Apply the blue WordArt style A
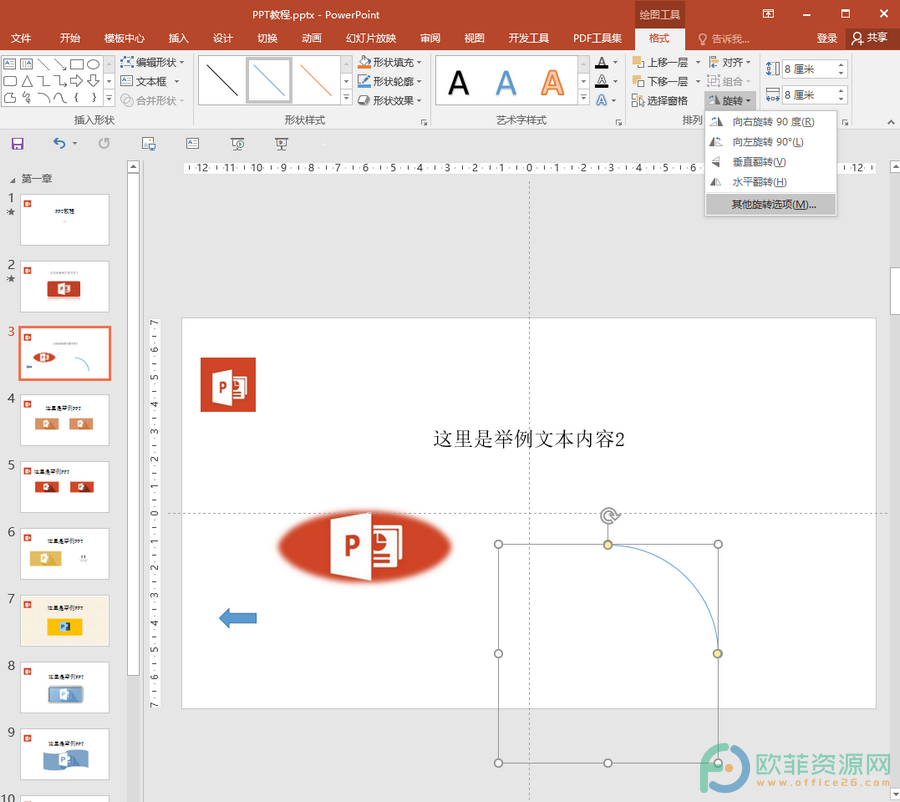This screenshot has width=900, height=802. pyautogui.click(x=506, y=82)
